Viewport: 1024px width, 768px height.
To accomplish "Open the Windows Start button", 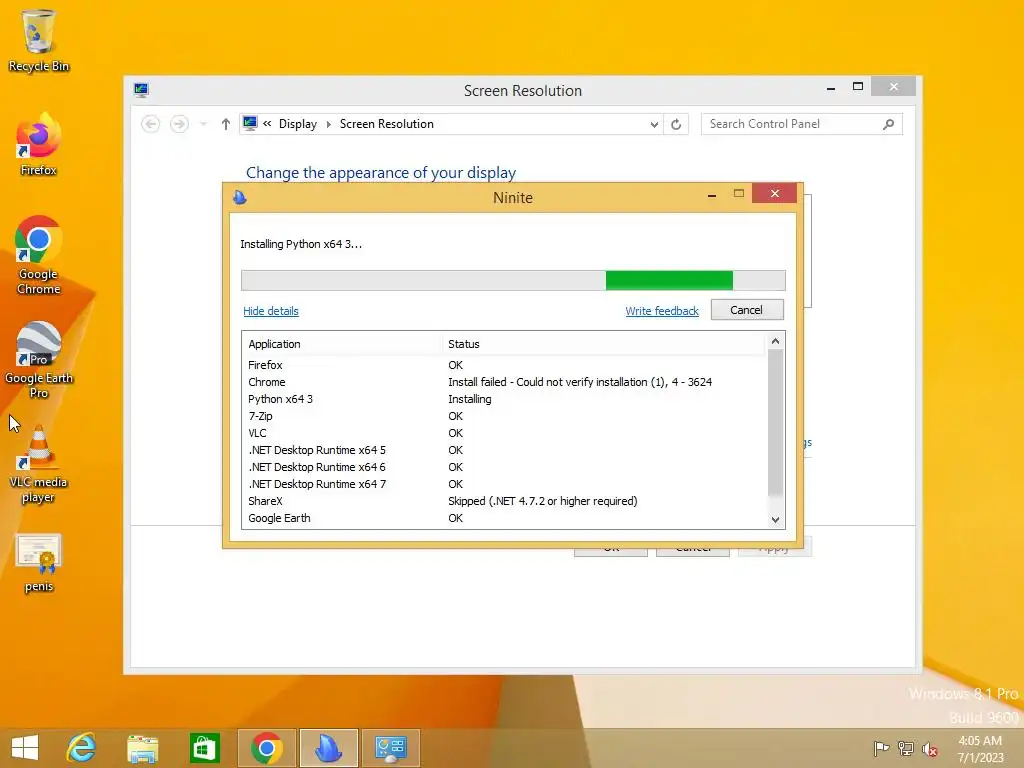I will pyautogui.click(x=25, y=748).
